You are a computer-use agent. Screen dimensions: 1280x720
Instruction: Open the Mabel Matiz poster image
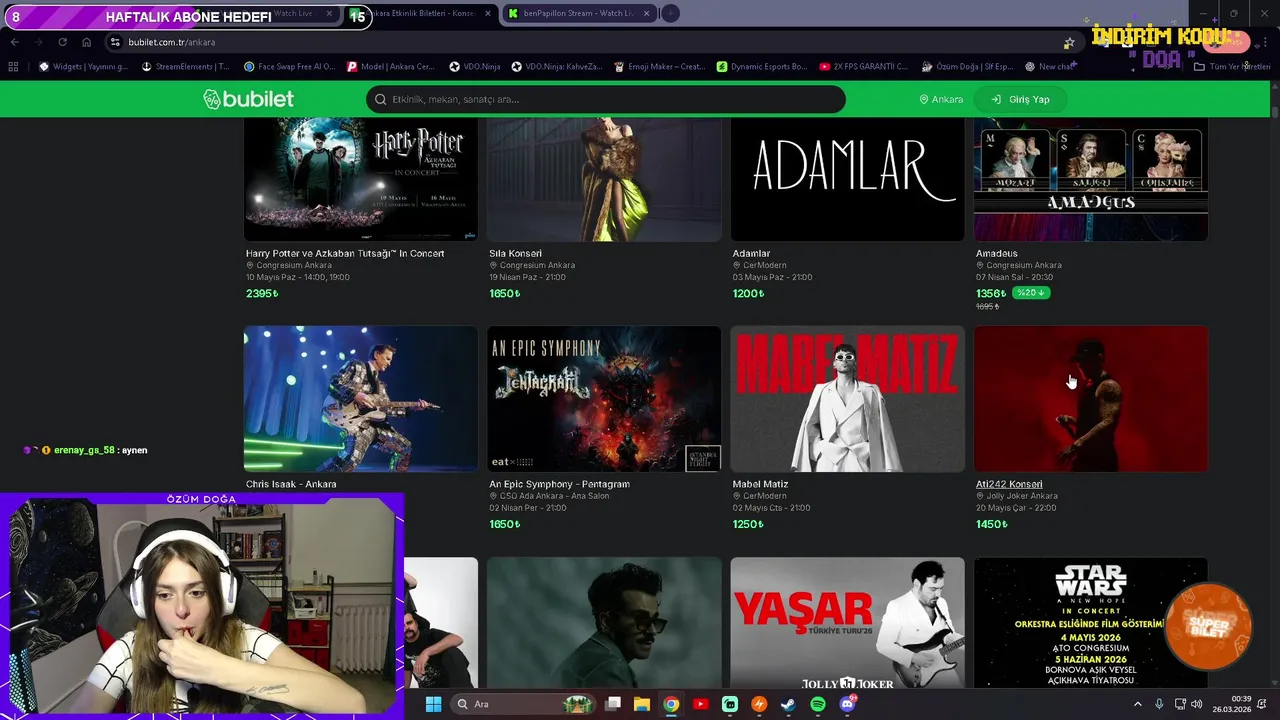847,399
